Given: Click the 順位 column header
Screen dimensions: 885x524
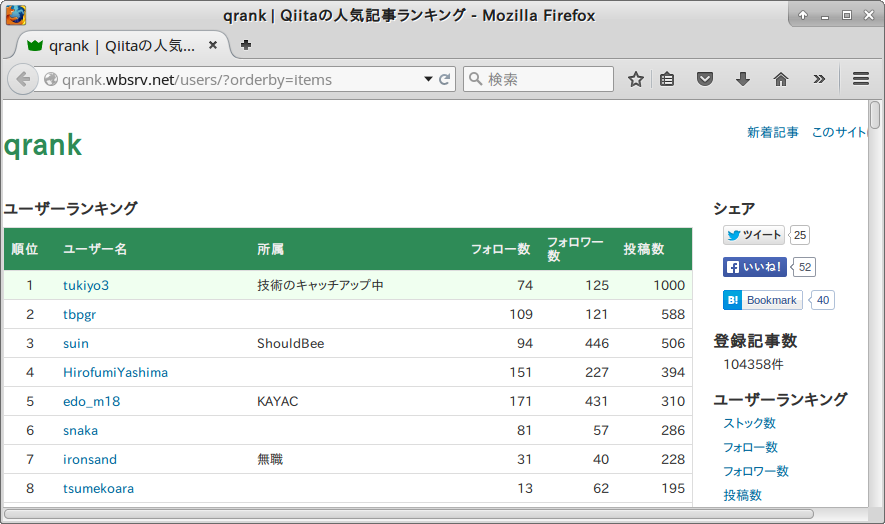Looking at the screenshot, I should (x=25, y=249).
